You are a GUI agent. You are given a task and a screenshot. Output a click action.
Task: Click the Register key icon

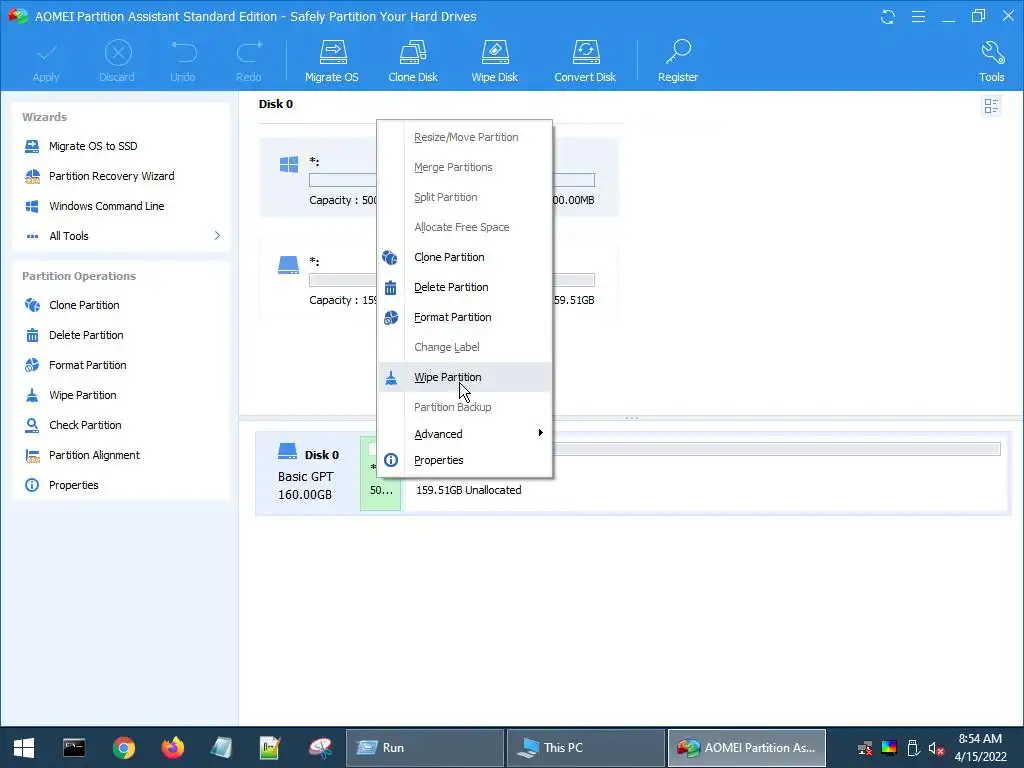(678, 61)
